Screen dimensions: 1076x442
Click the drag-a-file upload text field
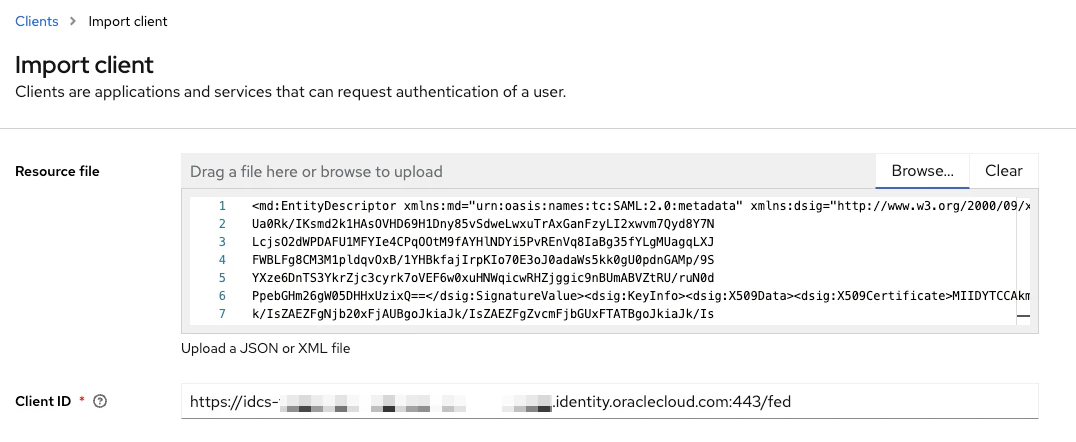click(x=528, y=171)
